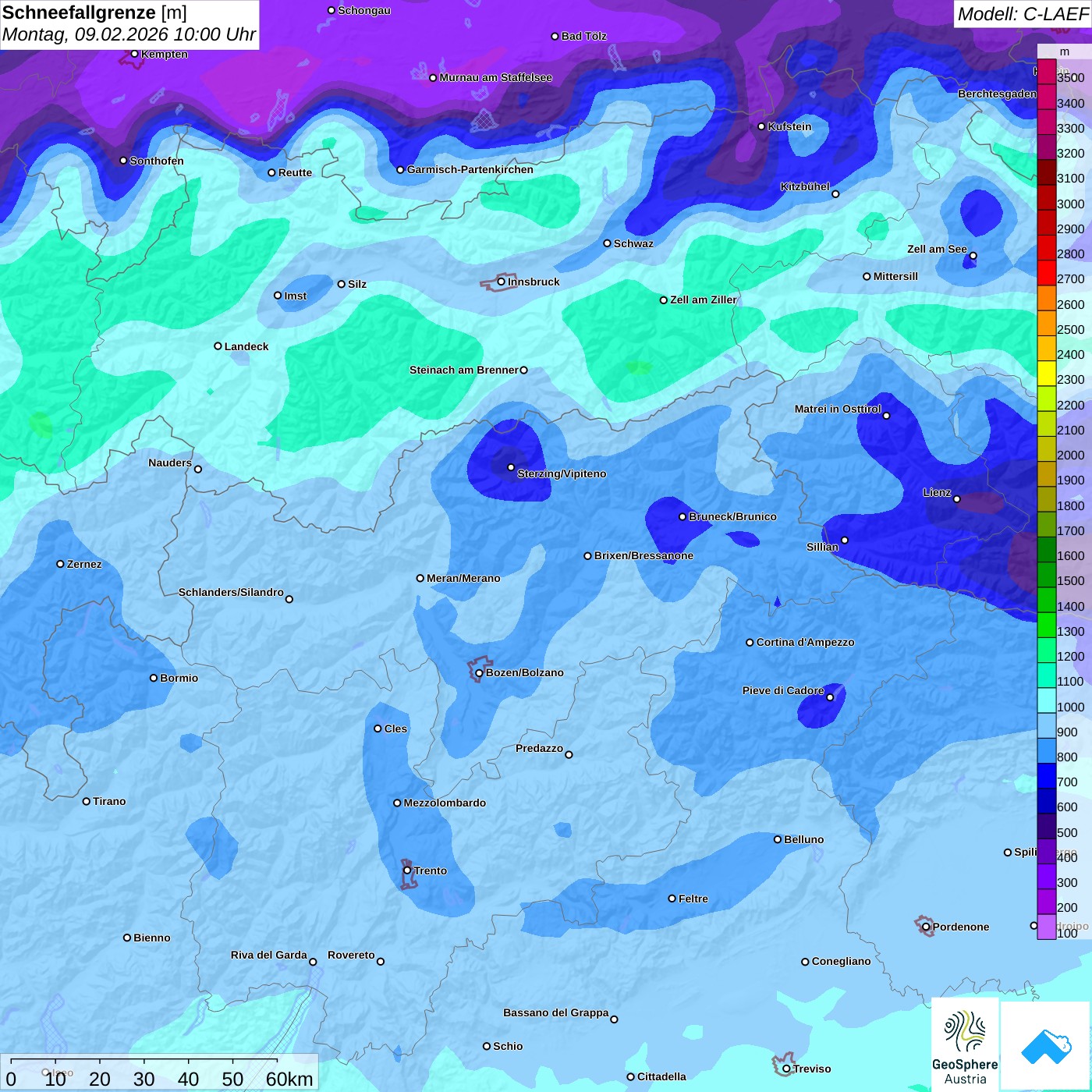Viewport: 1092px width, 1092px height.
Task: Click the Predazzo location dot
Action: 569,754
